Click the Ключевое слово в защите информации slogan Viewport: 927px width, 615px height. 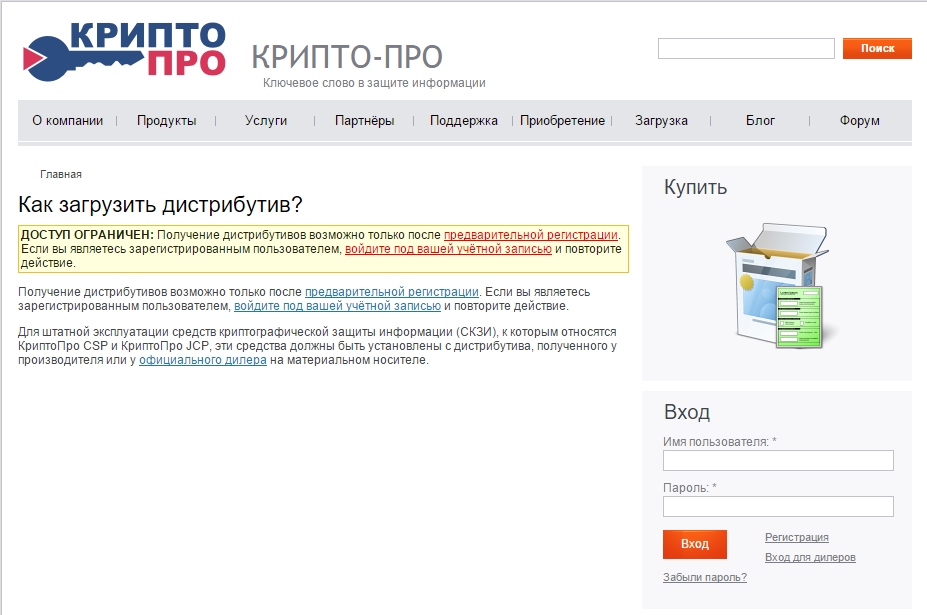click(374, 83)
